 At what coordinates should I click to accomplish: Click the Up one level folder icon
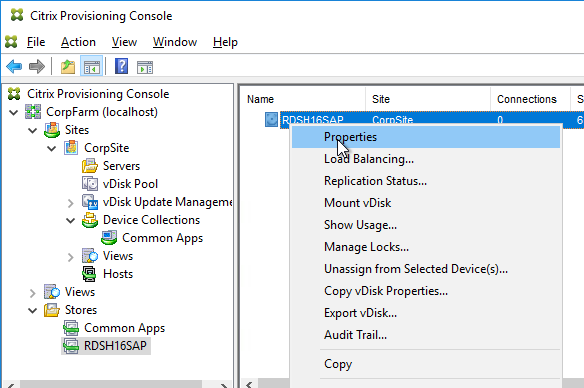pos(68,67)
